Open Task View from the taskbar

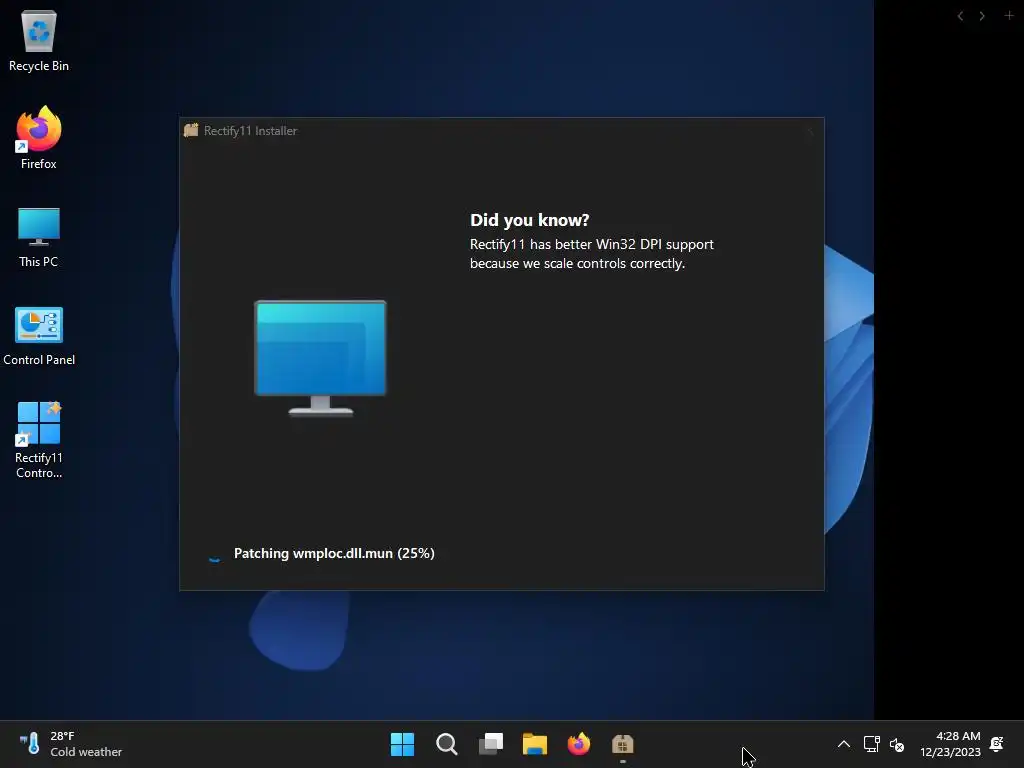pyautogui.click(x=491, y=744)
